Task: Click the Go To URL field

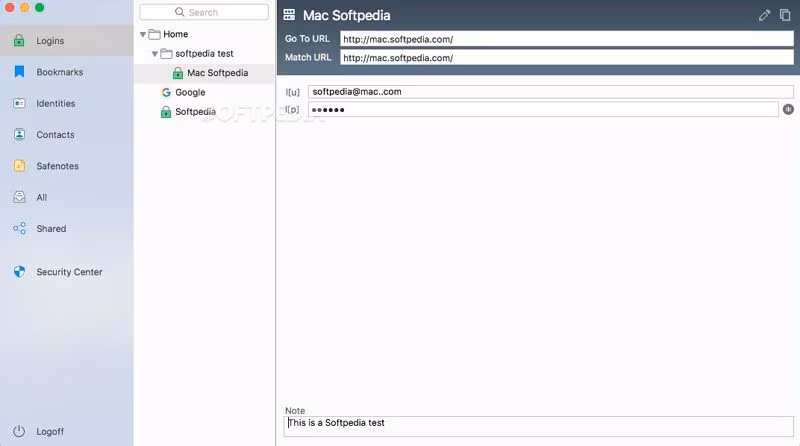Action: click(x=567, y=39)
